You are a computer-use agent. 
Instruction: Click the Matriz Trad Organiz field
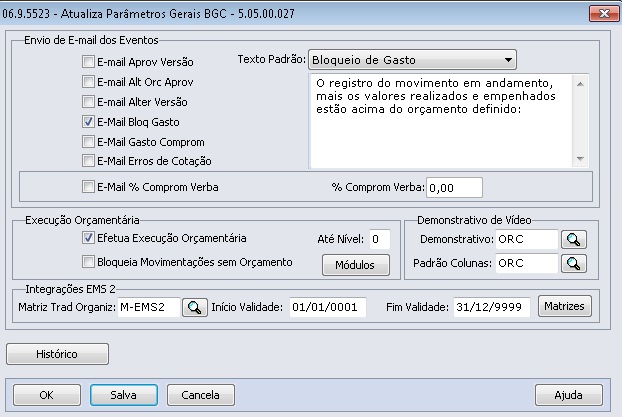tap(149, 307)
